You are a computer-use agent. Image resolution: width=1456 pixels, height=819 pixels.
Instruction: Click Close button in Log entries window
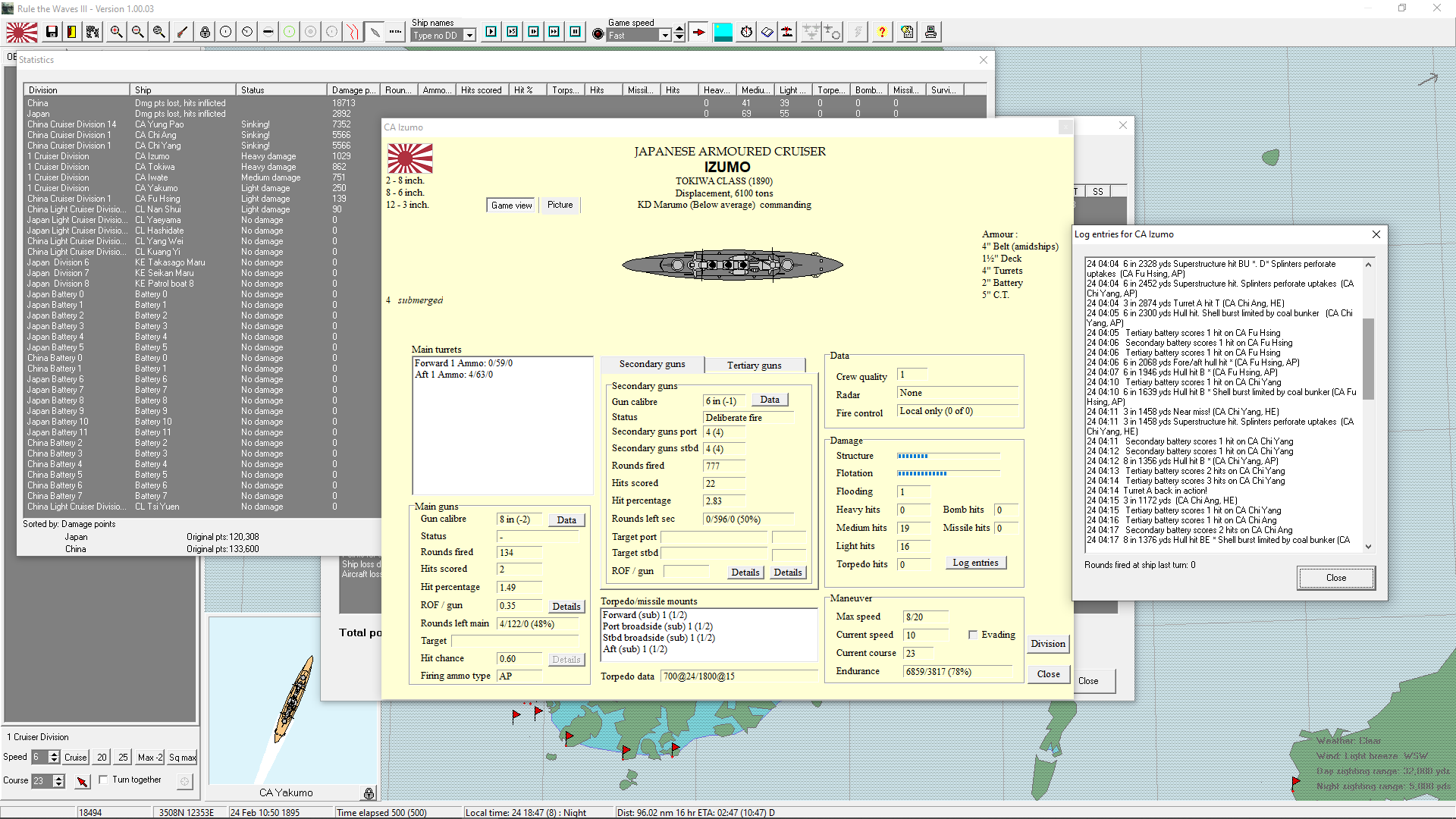point(1336,578)
